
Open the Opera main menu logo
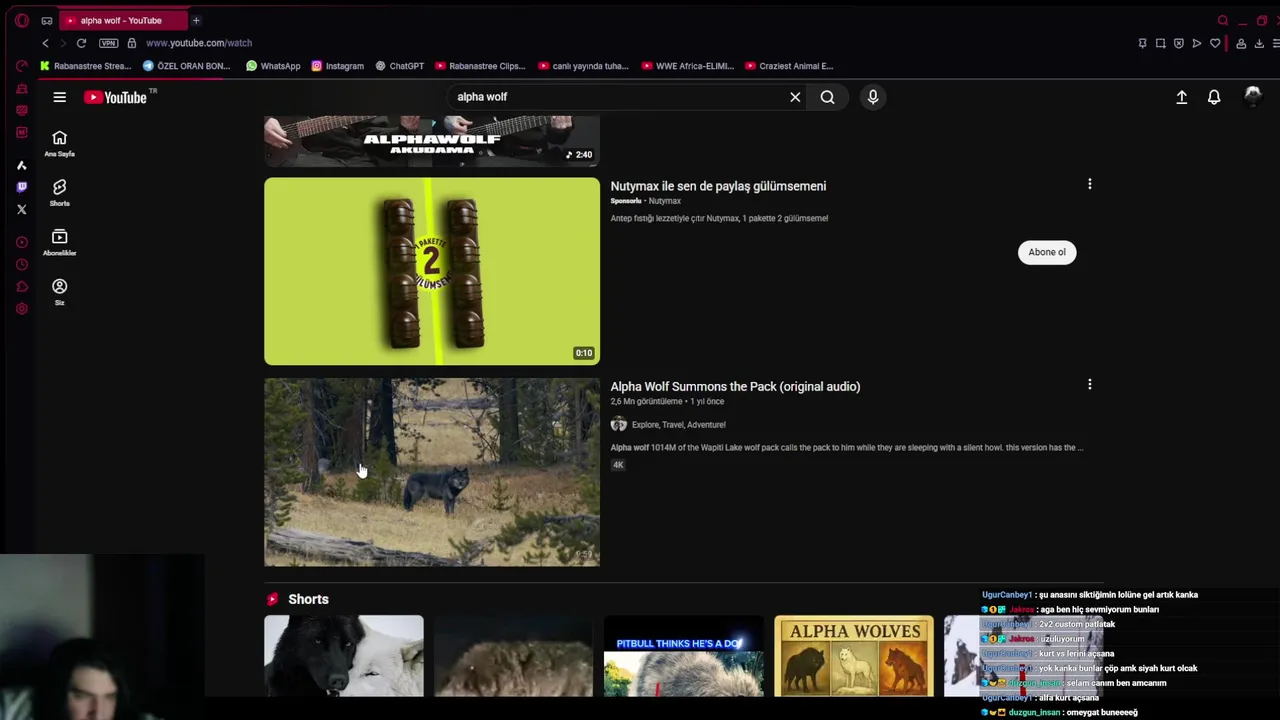coord(22,20)
